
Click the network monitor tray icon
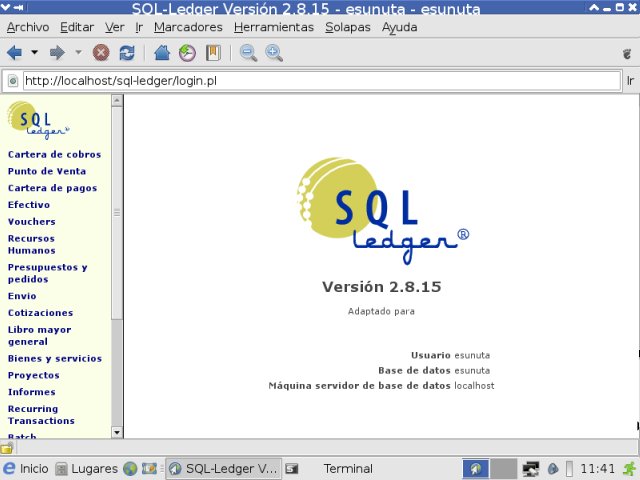point(531,469)
